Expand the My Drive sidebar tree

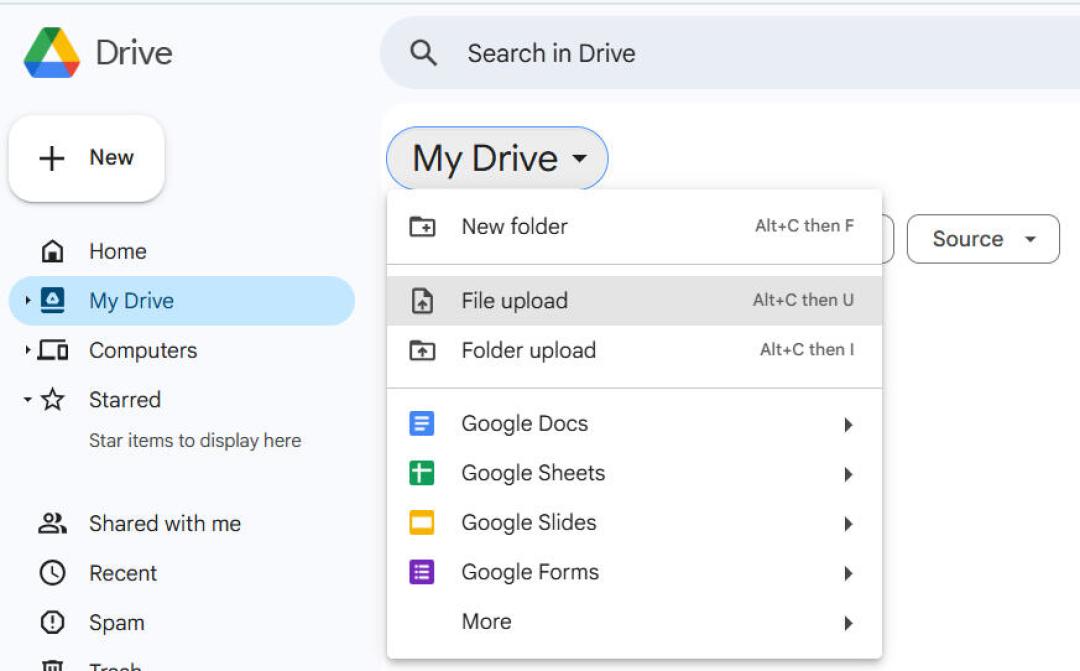tap(28, 300)
